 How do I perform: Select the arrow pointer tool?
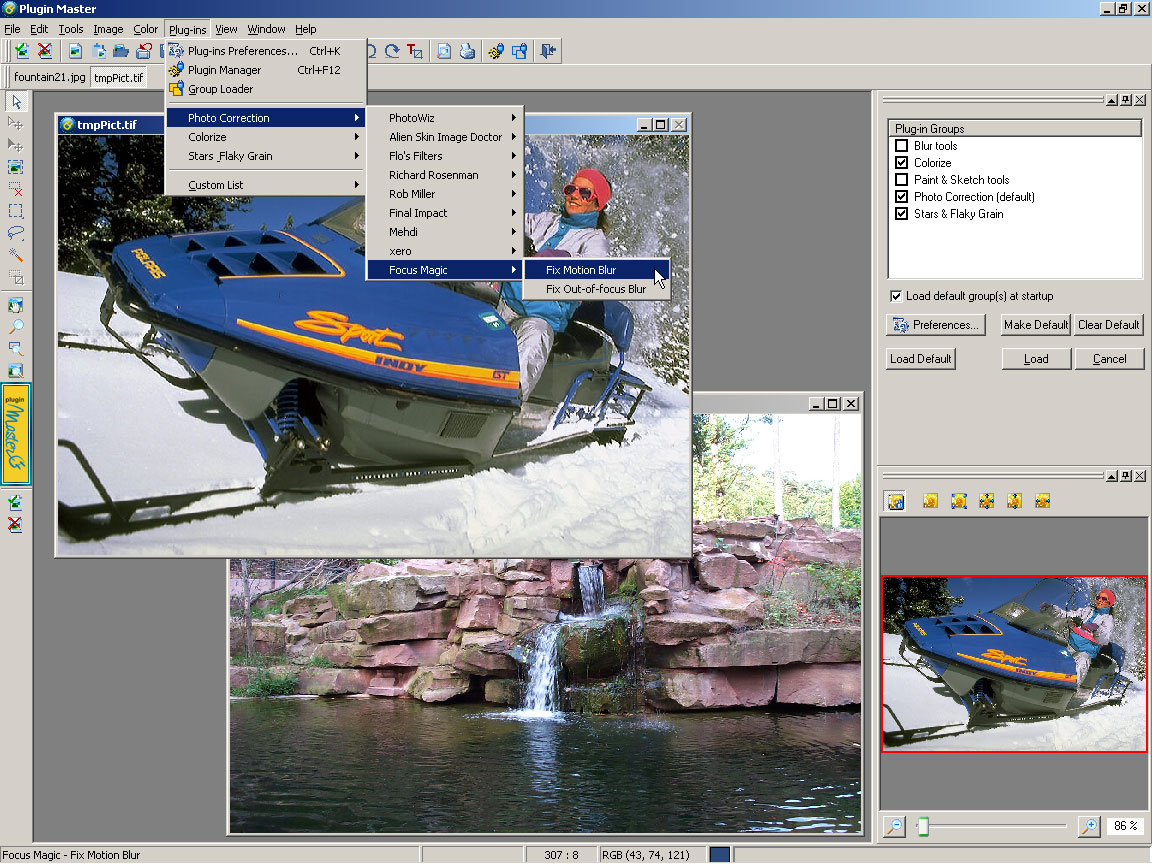[16, 101]
